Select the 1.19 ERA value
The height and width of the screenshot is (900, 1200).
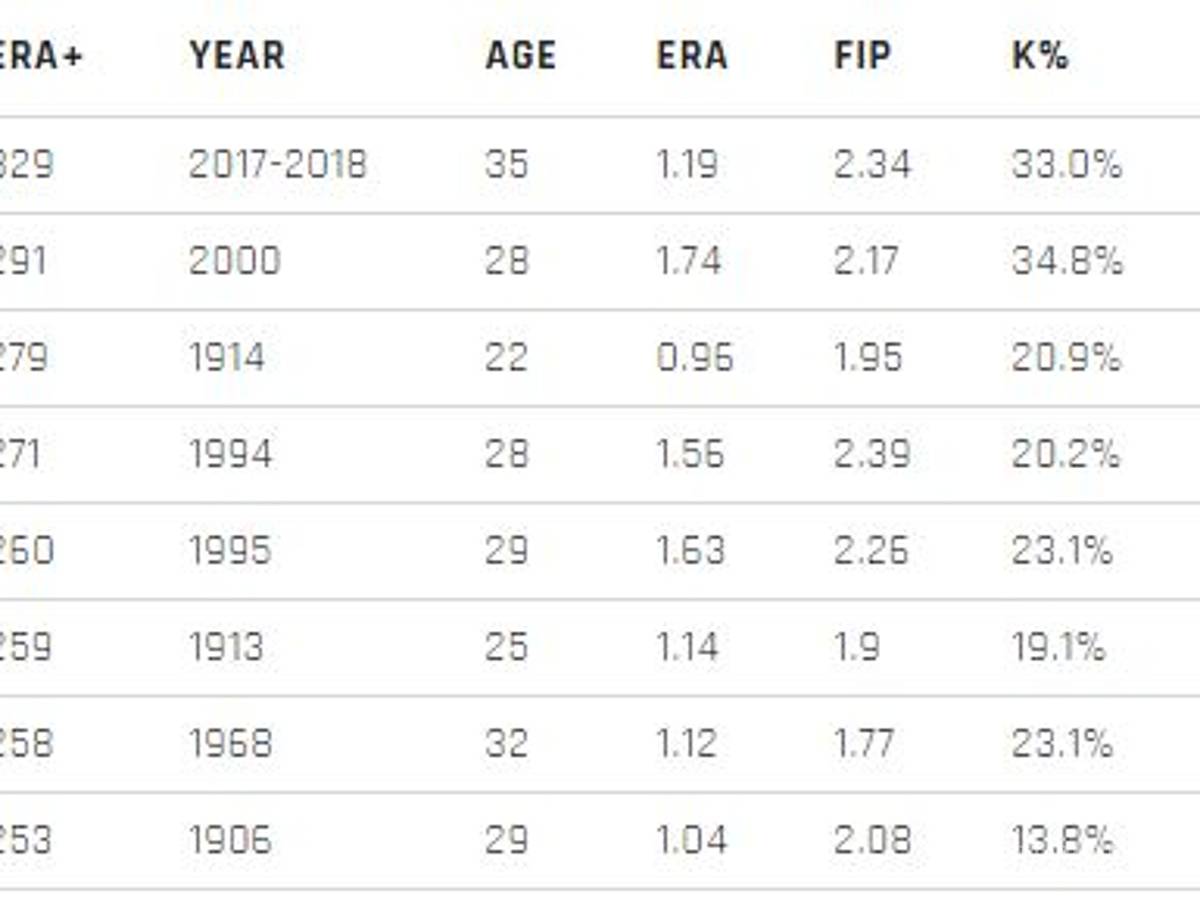(x=687, y=164)
